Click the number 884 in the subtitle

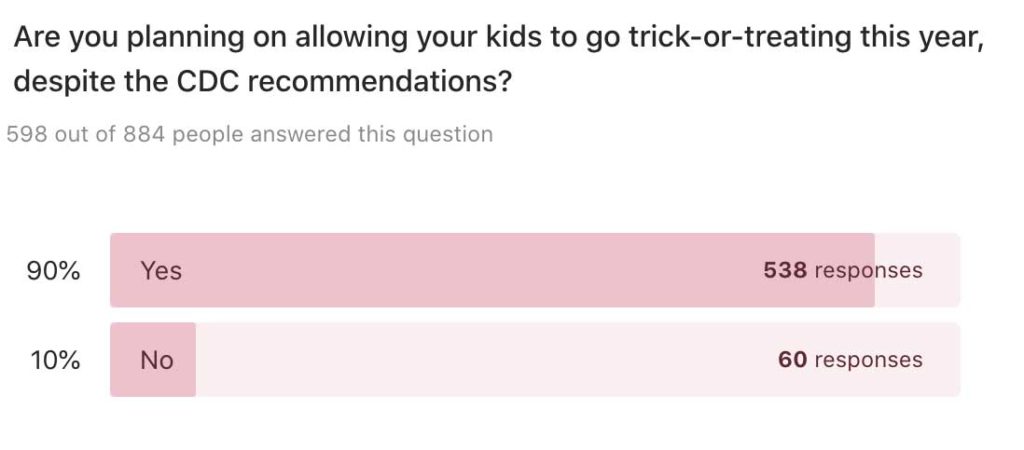(143, 134)
